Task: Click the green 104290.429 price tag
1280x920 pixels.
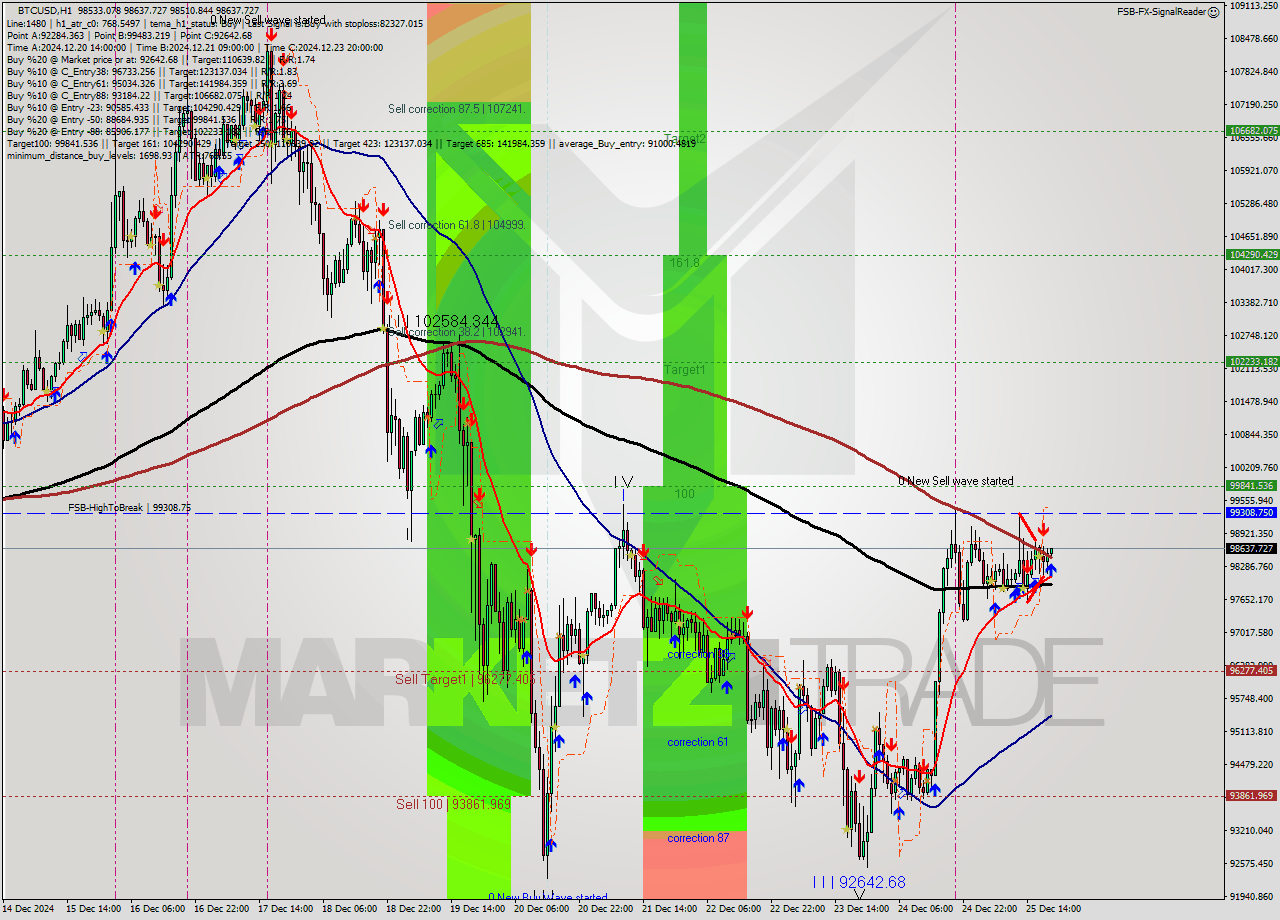Action: pos(1252,255)
